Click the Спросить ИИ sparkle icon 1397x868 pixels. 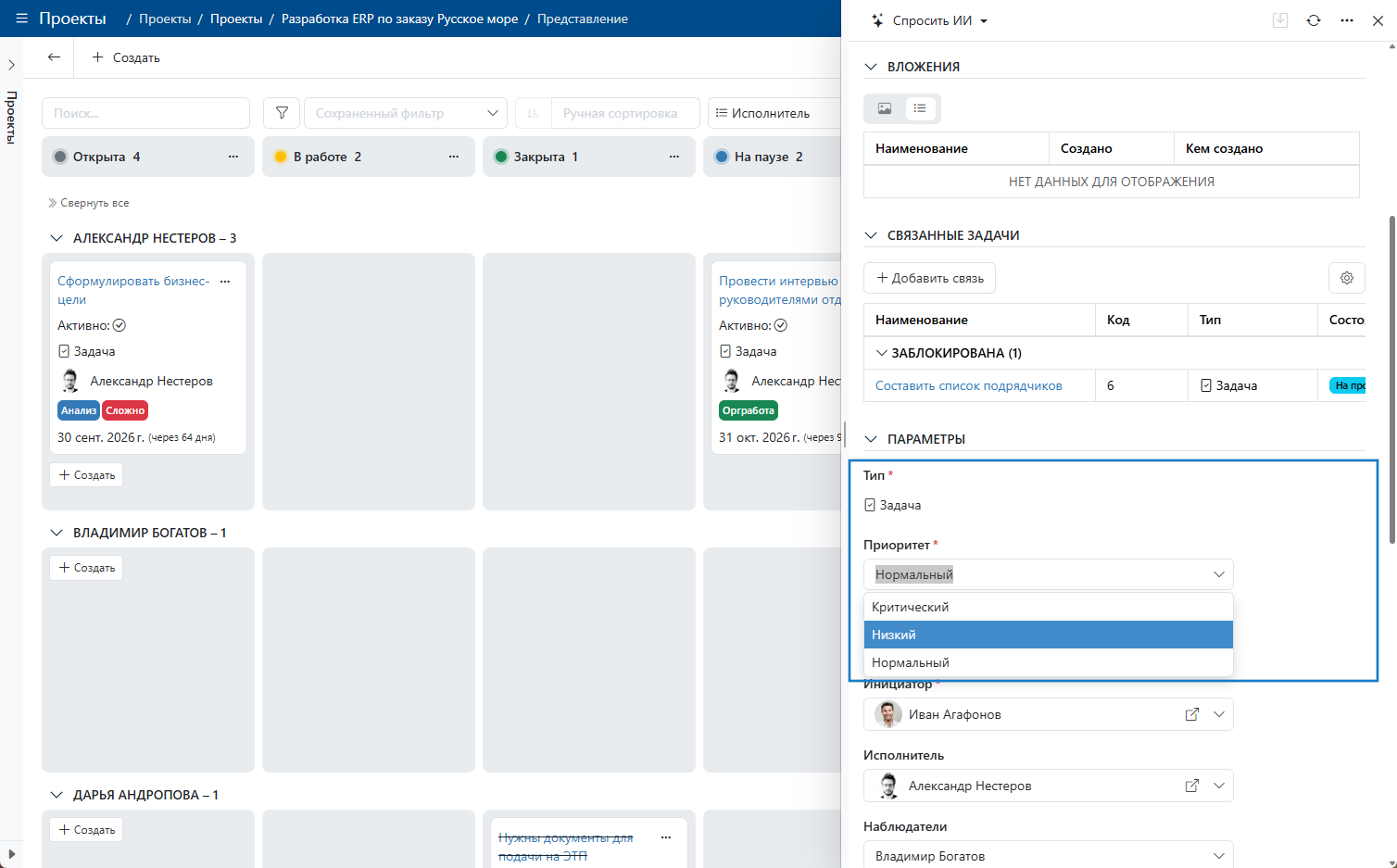pyautogui.click(x=877, y=20)
